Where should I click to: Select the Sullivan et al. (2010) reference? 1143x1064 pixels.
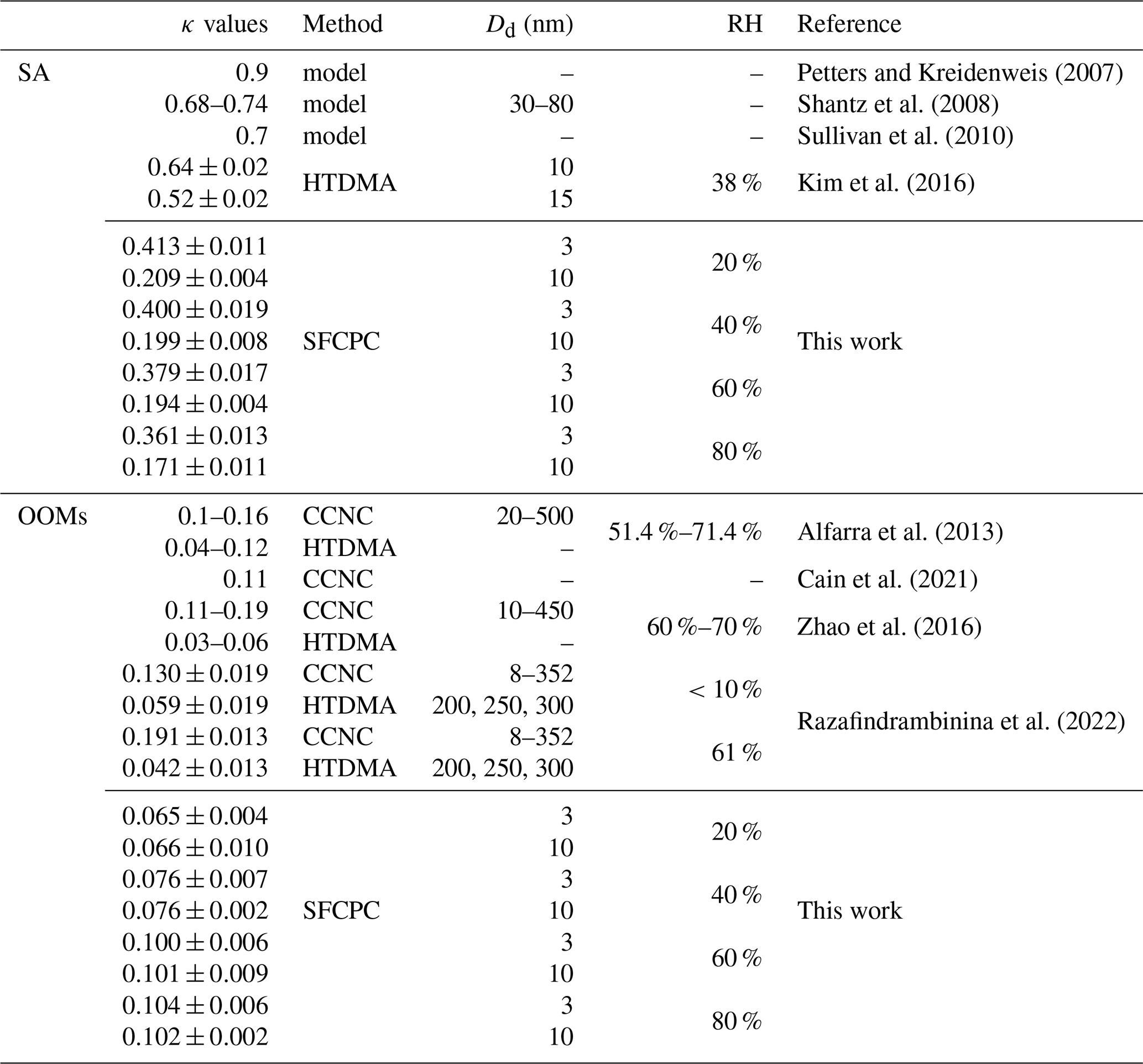(905, 135)
